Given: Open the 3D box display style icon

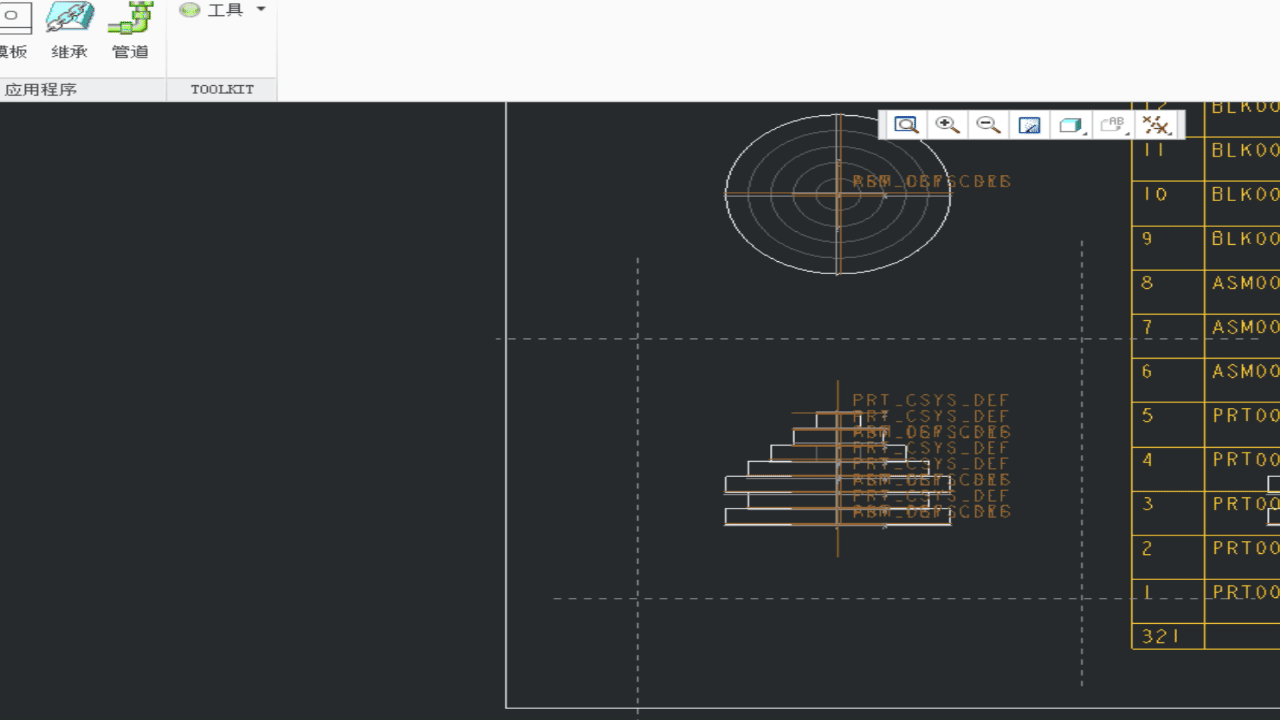Looking at the screenshot, I should 1071,125.
